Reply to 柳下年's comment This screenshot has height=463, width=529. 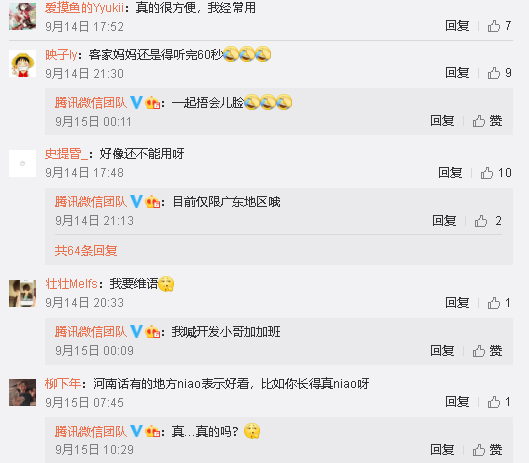457,402
